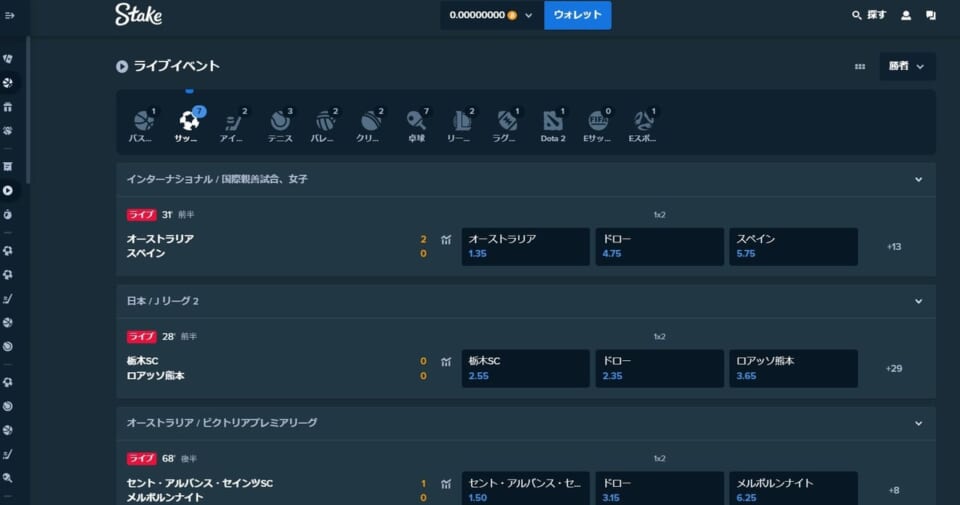The height and width of the screenshot is (505, 960).
Task: Show +29 more markets for 栃木SC match
Action: tap(894, 368)
